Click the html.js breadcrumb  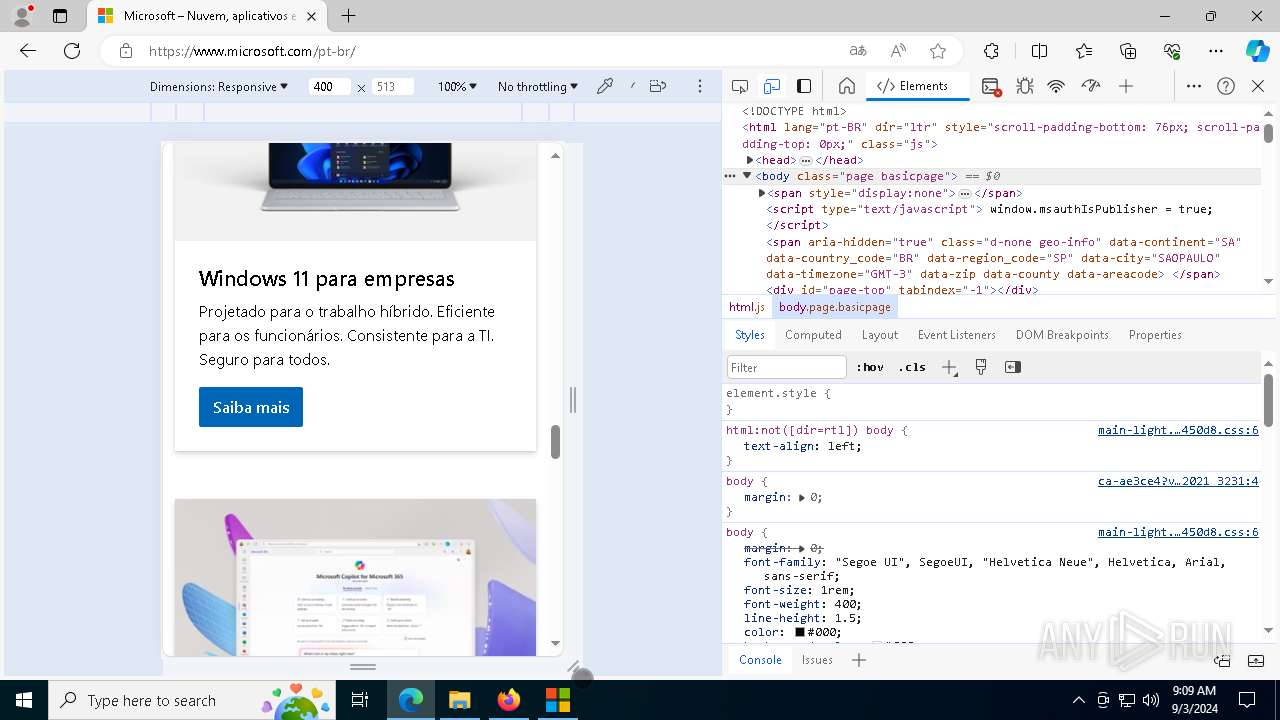point(747,307)
